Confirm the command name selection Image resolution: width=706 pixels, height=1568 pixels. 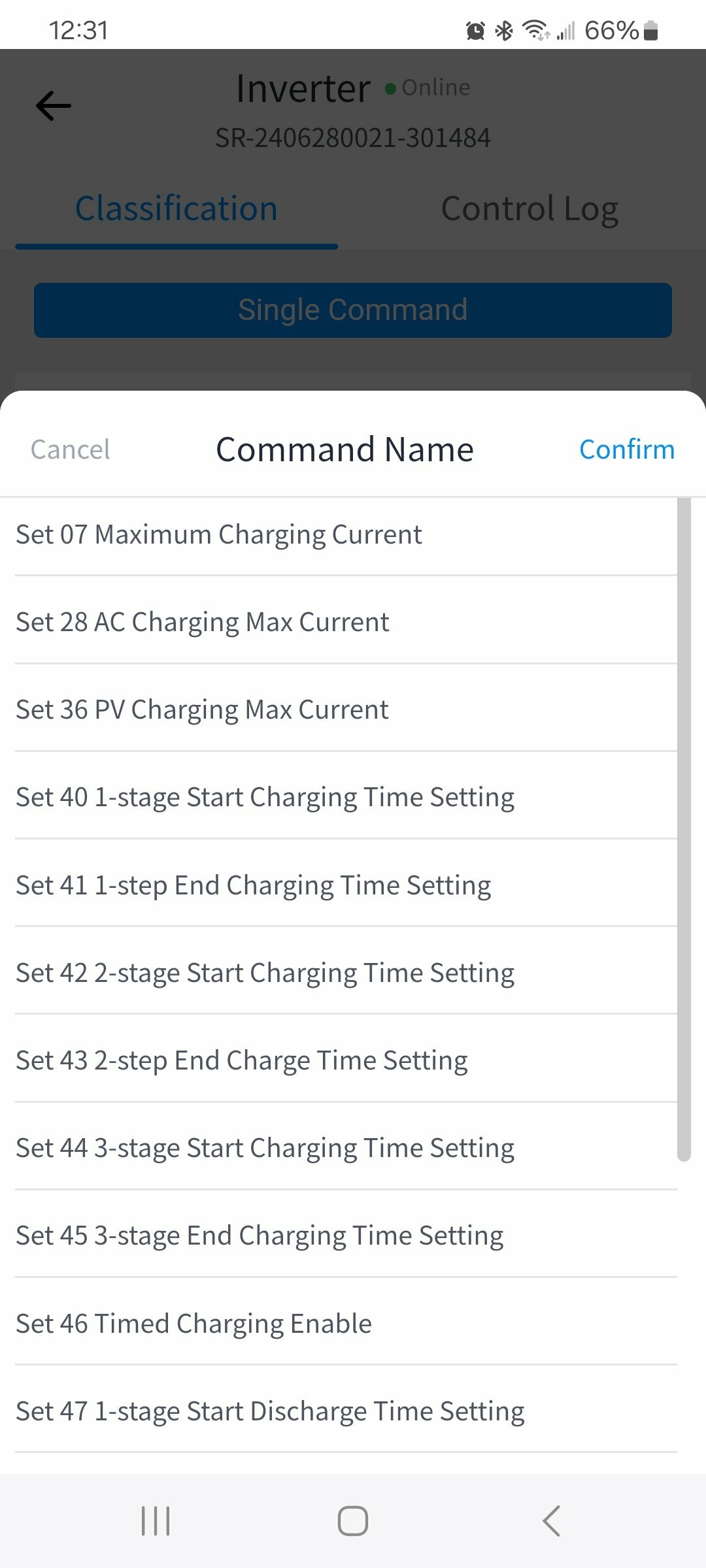[627, 449]
